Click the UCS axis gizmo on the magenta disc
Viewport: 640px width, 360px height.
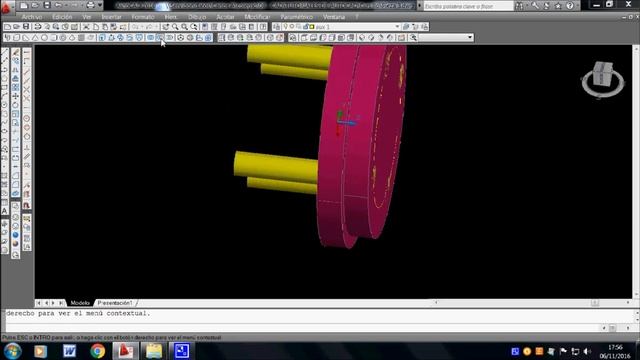(x=345, y=121)
